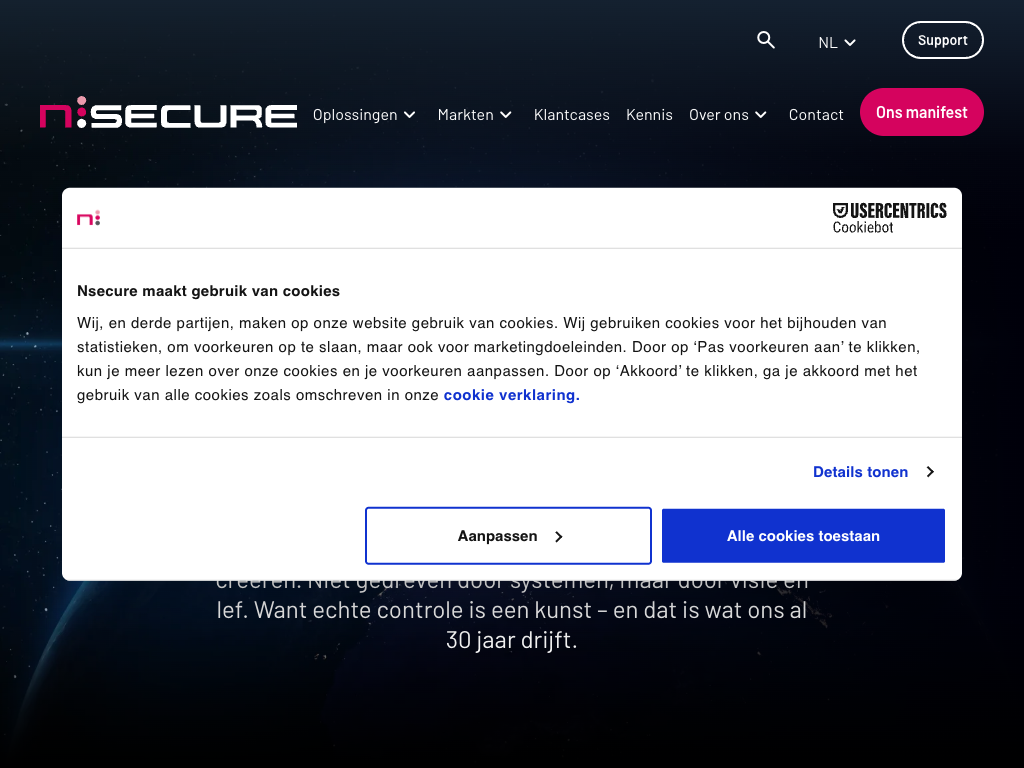The image size is (1024, 768).
Task: Open the NL language dropdown
Action: pos(837,42)
